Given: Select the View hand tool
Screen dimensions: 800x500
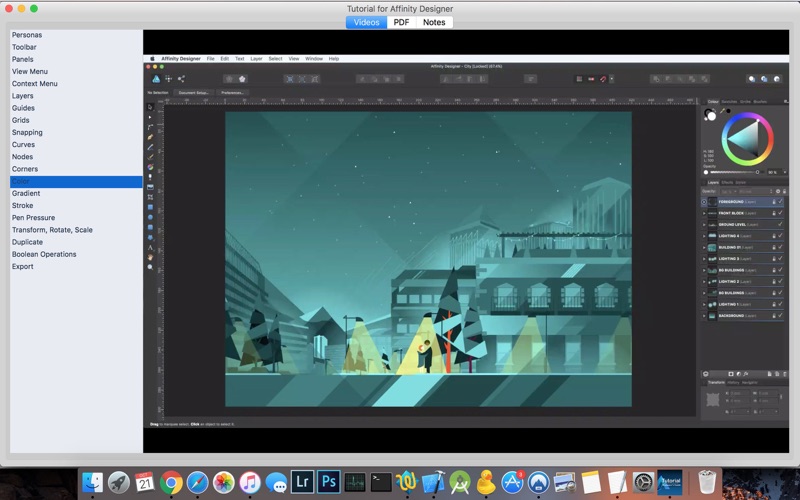Looking at the screenshot, I should [150, 257].
